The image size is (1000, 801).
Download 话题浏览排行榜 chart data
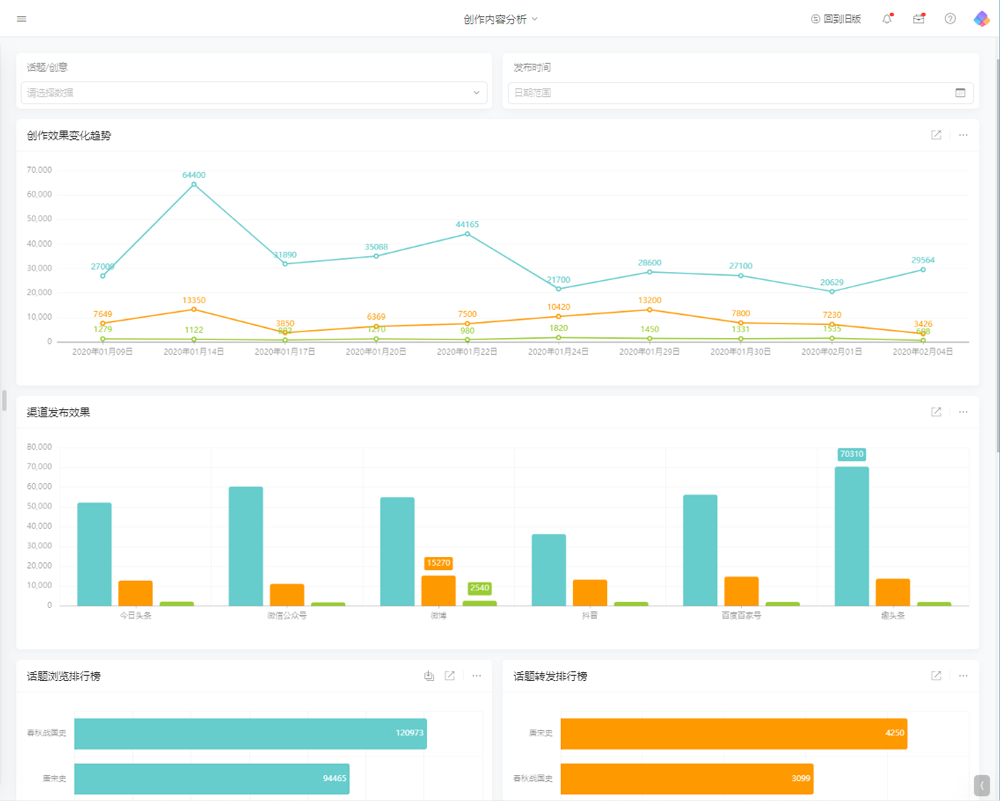click(x=429, y=676)
